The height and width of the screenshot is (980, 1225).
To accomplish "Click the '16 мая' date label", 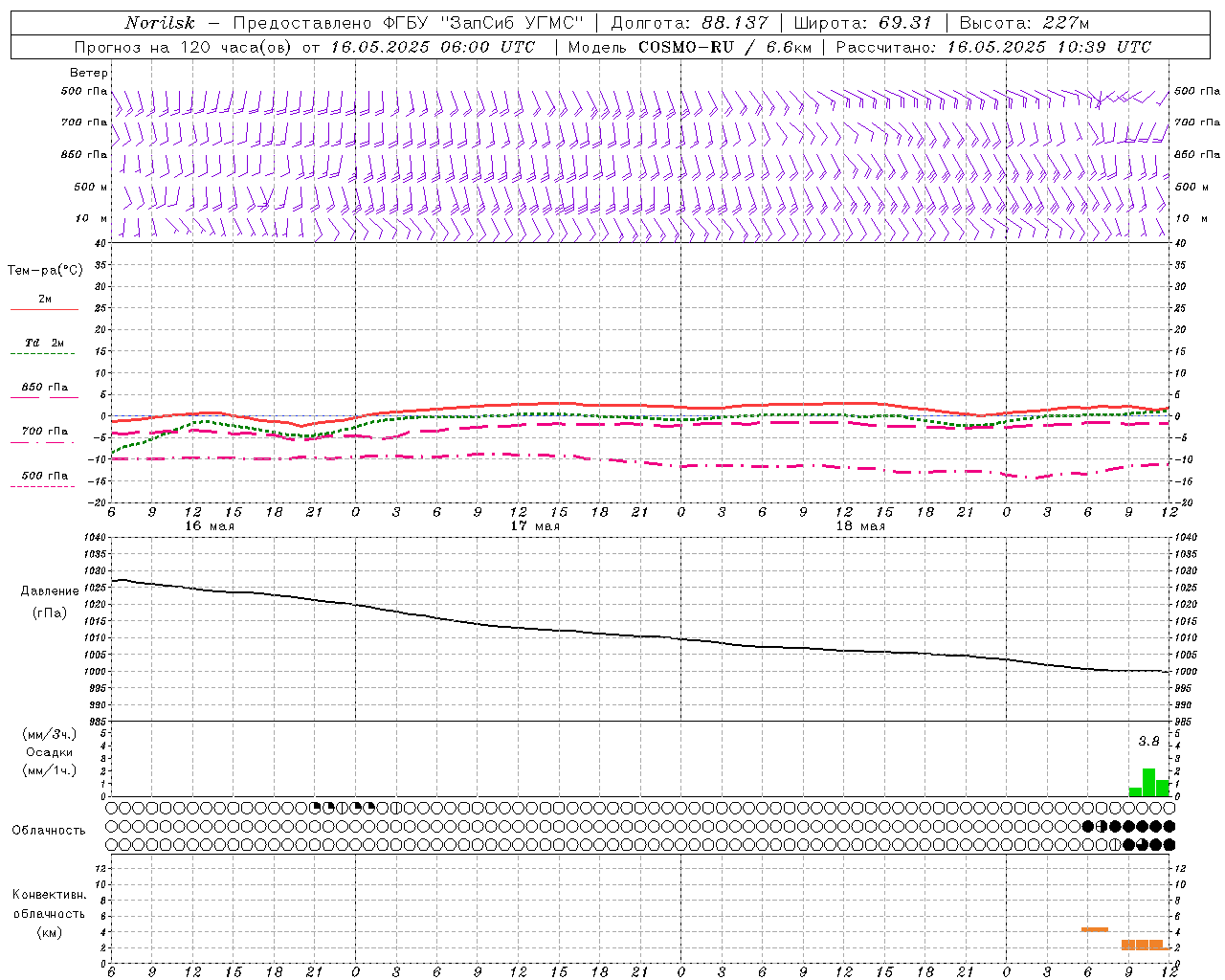I will coord(210,525).
